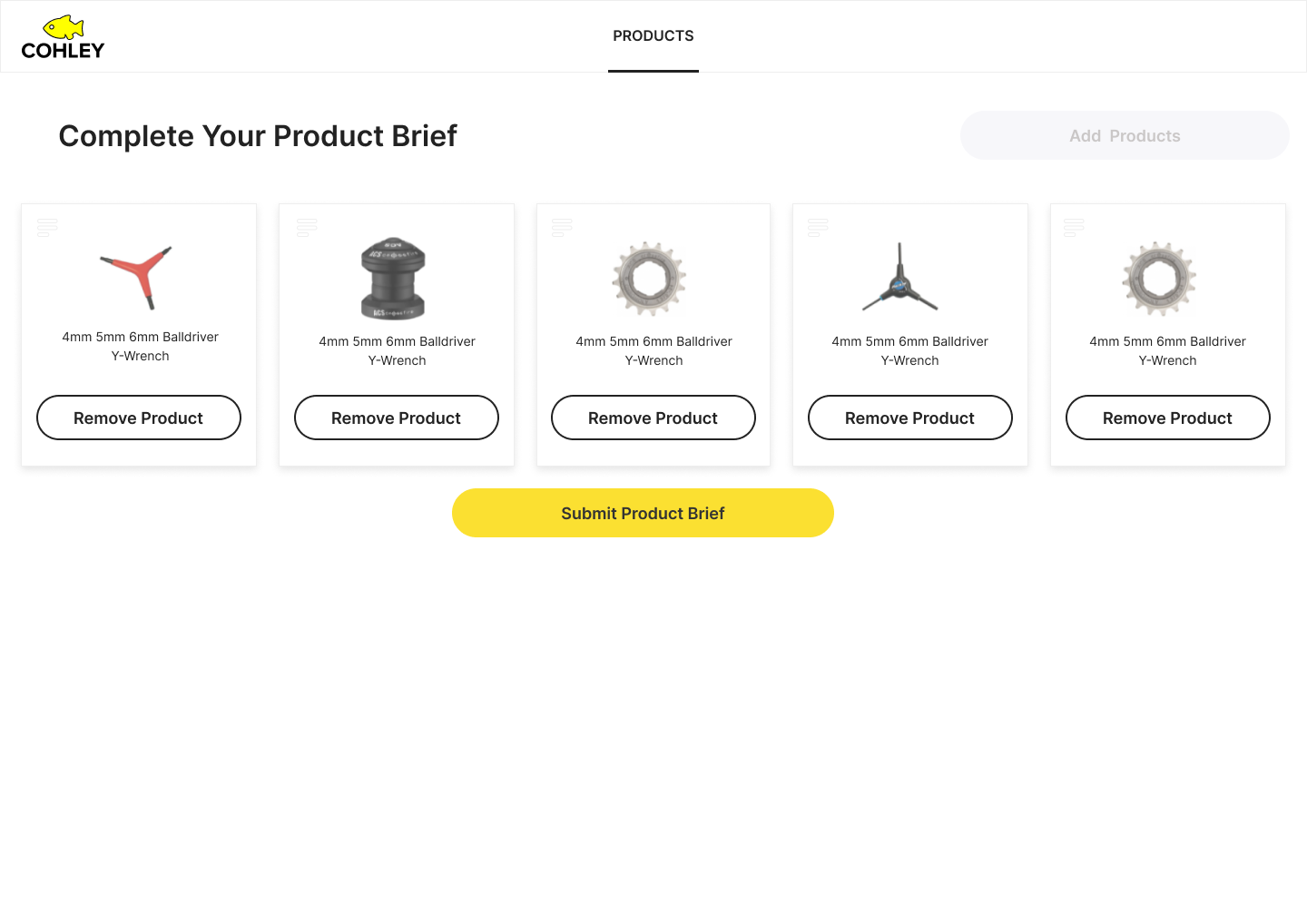Remove the red Y-wrench product
Screen dimensions: 1307x924
tap(139, 418)
